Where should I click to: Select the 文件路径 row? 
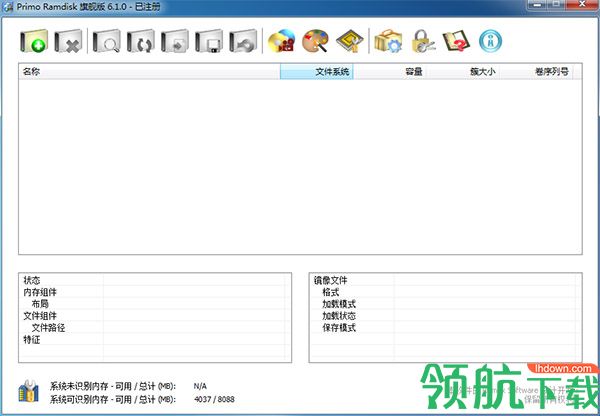pos(155,328)
